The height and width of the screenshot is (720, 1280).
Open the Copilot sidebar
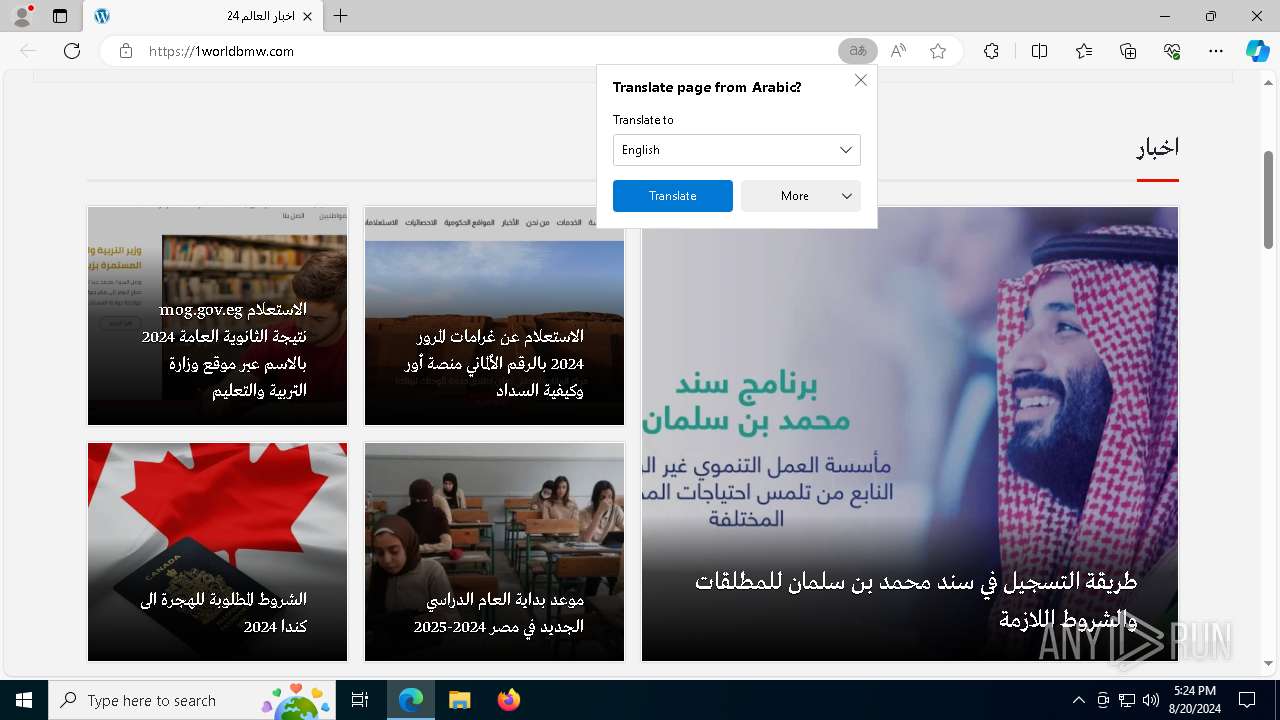(x=1257, y=51)
